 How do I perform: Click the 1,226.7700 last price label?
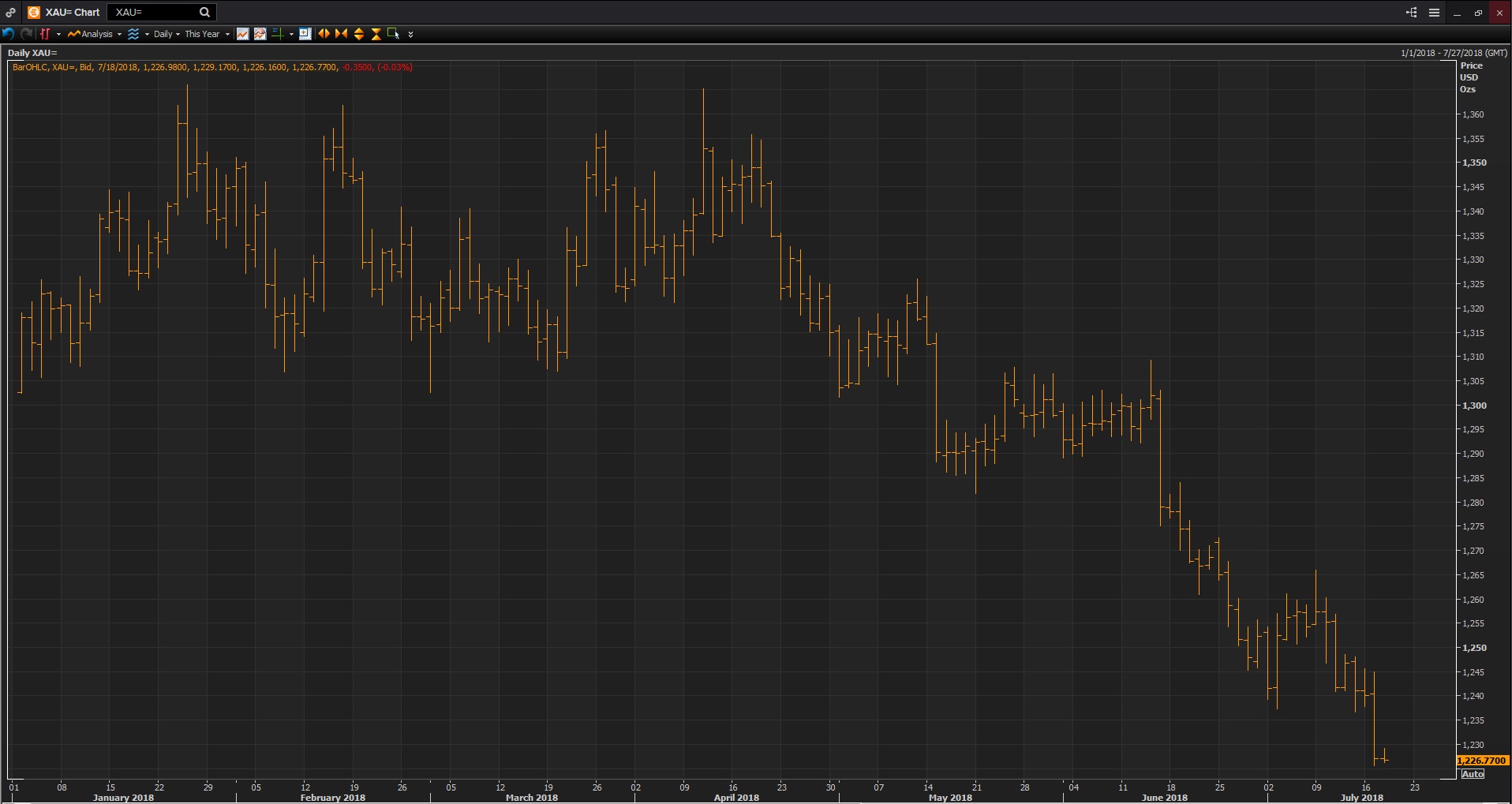(1482, 761)
